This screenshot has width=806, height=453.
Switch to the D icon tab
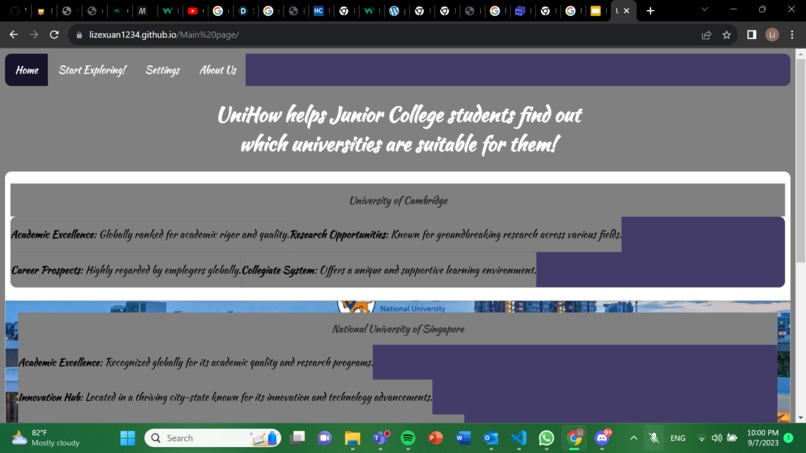click(243, 11)
